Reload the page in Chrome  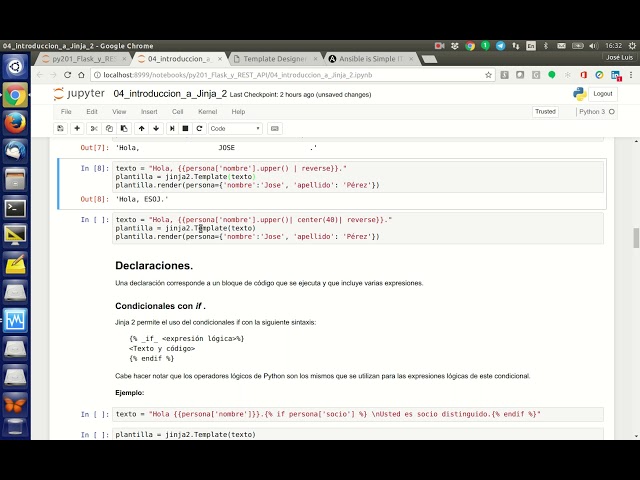point(67,75)
